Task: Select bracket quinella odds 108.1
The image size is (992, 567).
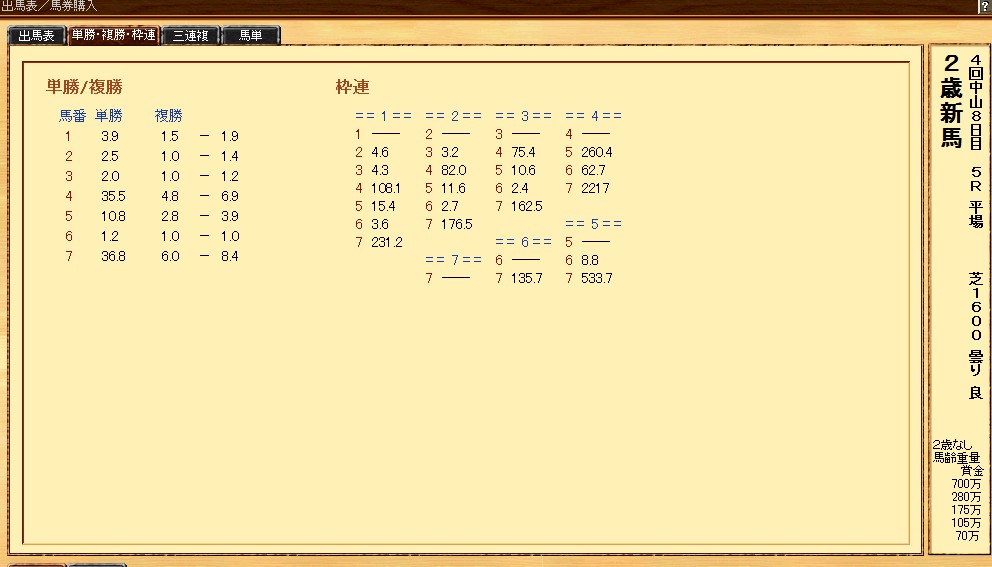Action: pyautogui.click(x=386, y=189)
